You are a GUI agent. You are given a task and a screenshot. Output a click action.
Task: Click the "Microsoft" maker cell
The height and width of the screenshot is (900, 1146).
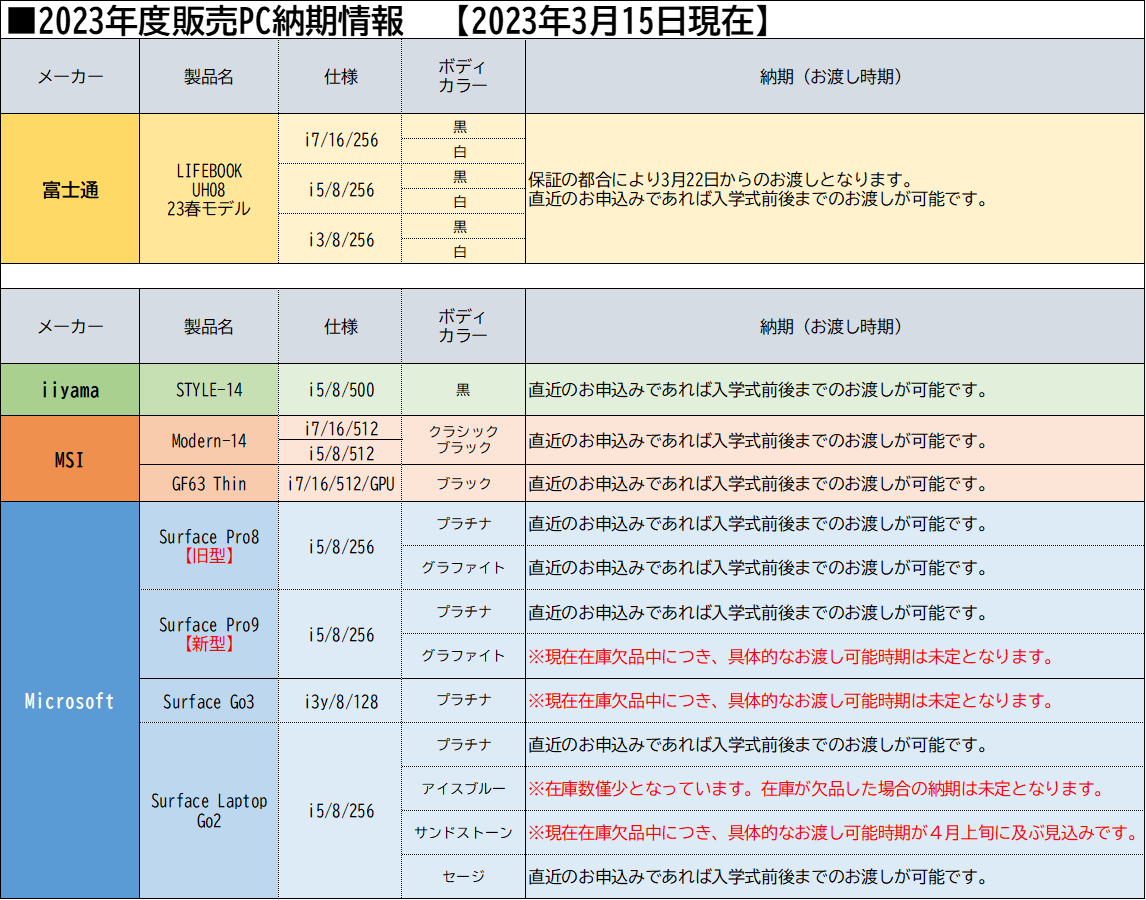tap(70, 700)
